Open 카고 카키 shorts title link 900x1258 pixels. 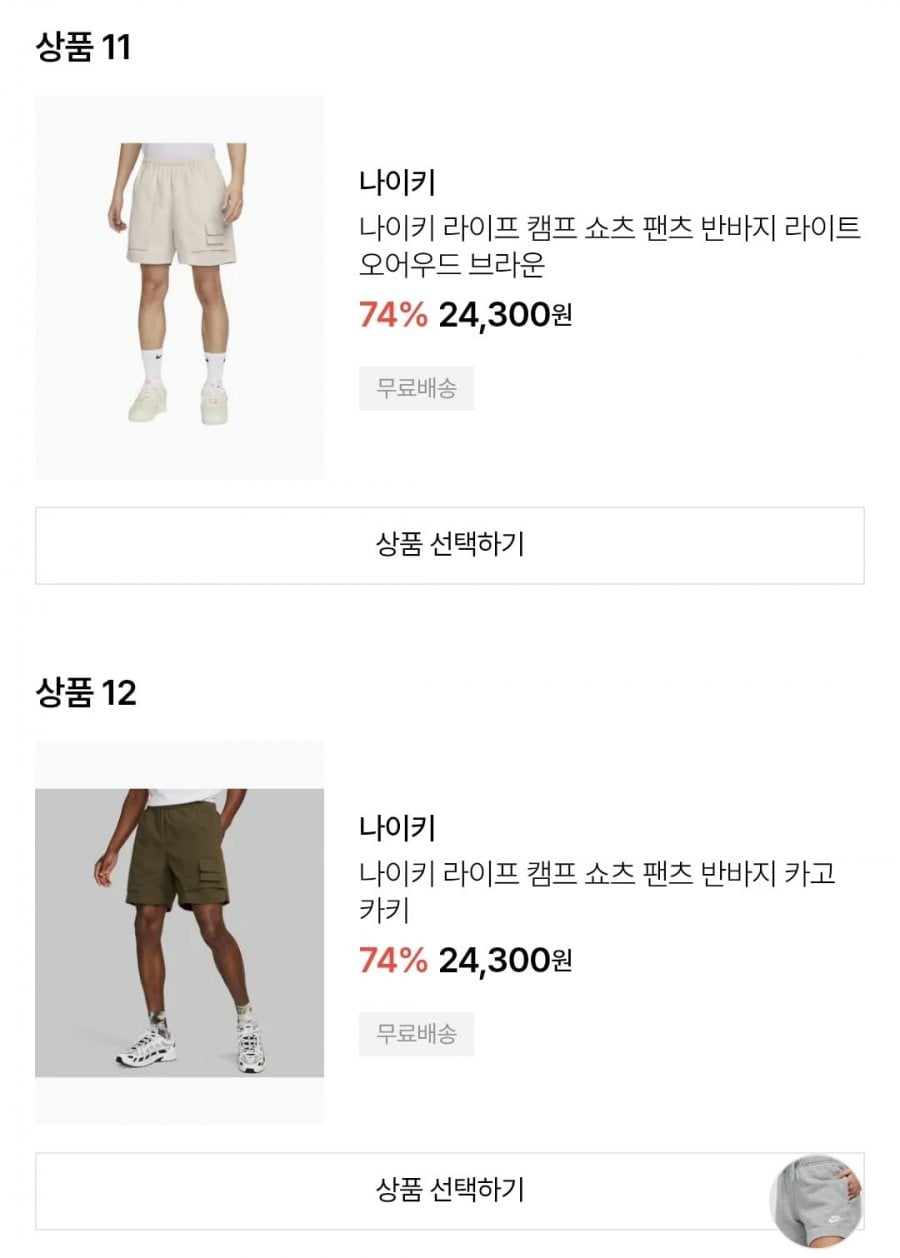[597, 892]
